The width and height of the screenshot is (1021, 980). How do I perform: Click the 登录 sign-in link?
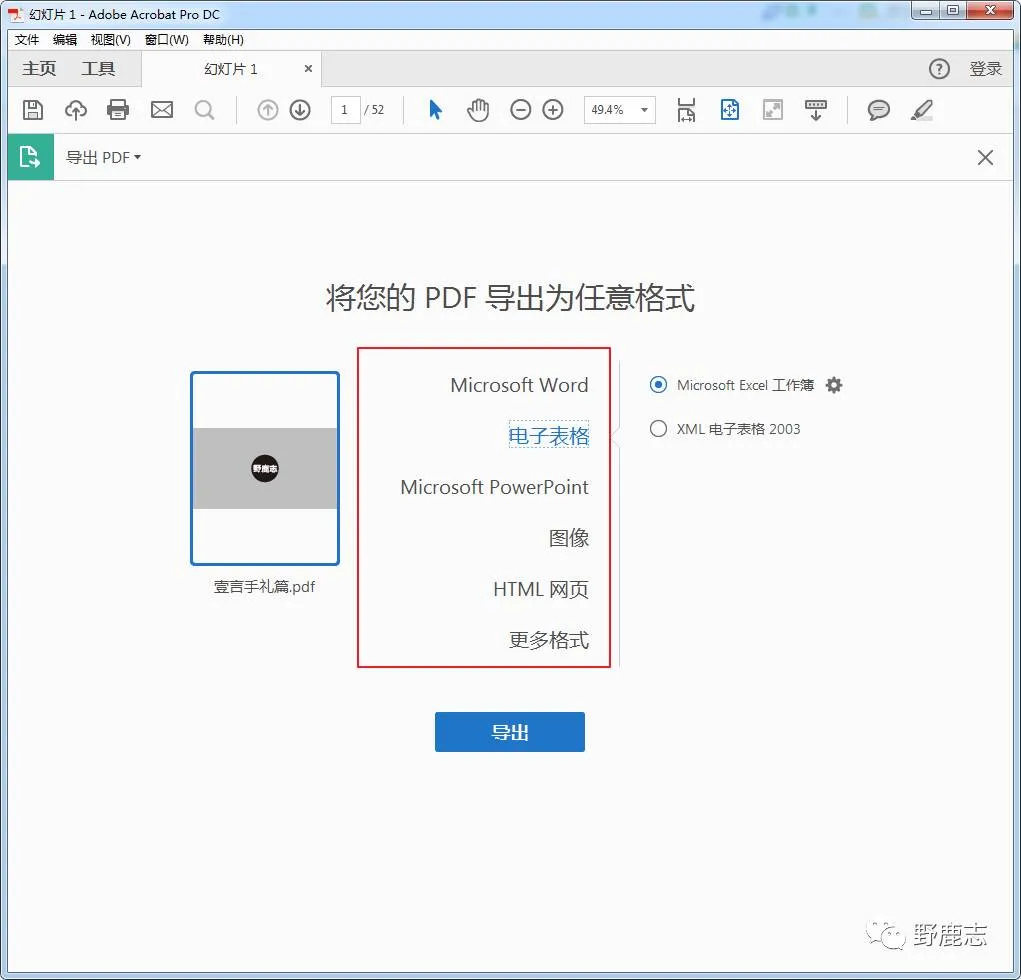(985, 68)
